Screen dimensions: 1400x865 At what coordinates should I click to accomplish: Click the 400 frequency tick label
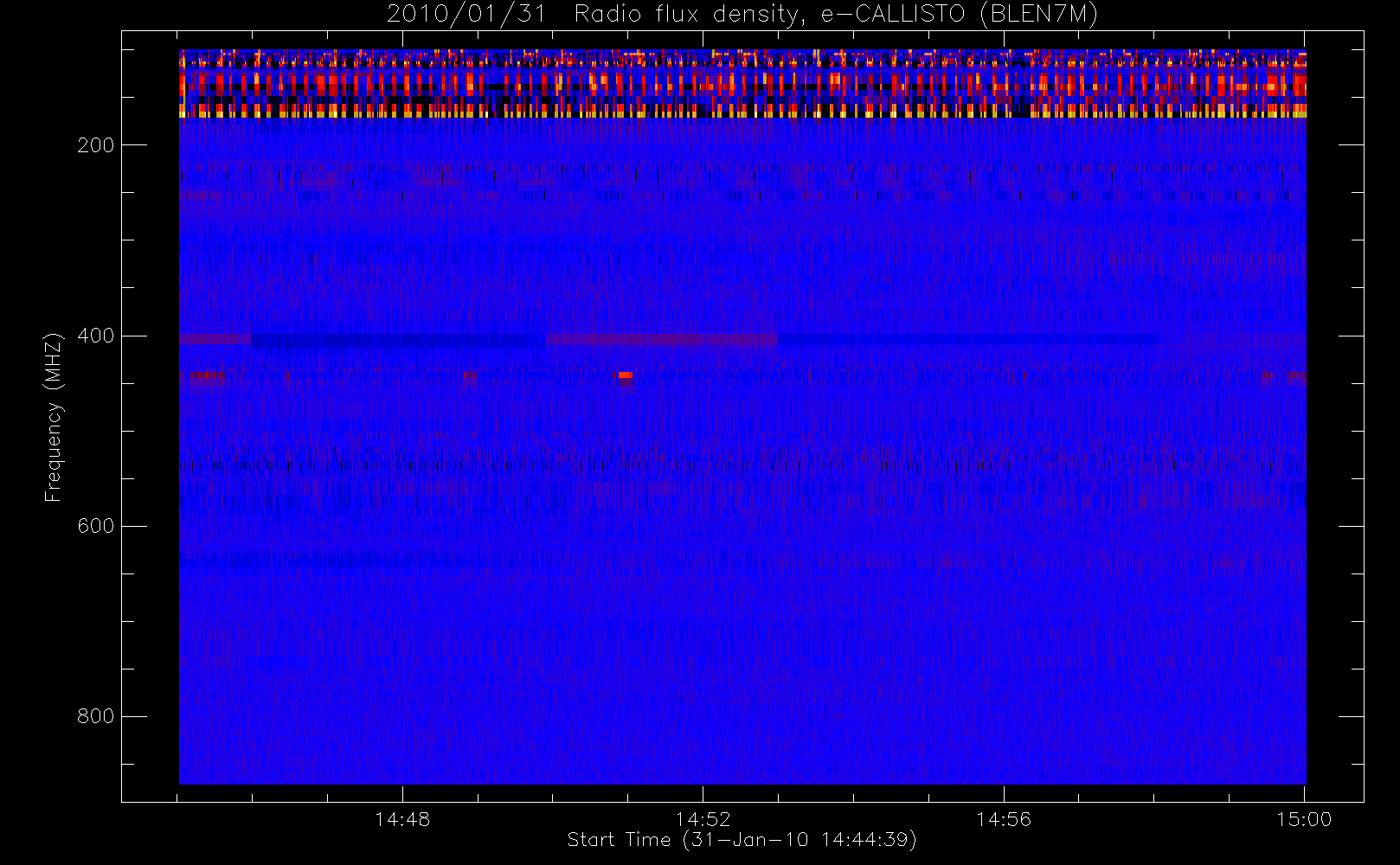point(96,336)
